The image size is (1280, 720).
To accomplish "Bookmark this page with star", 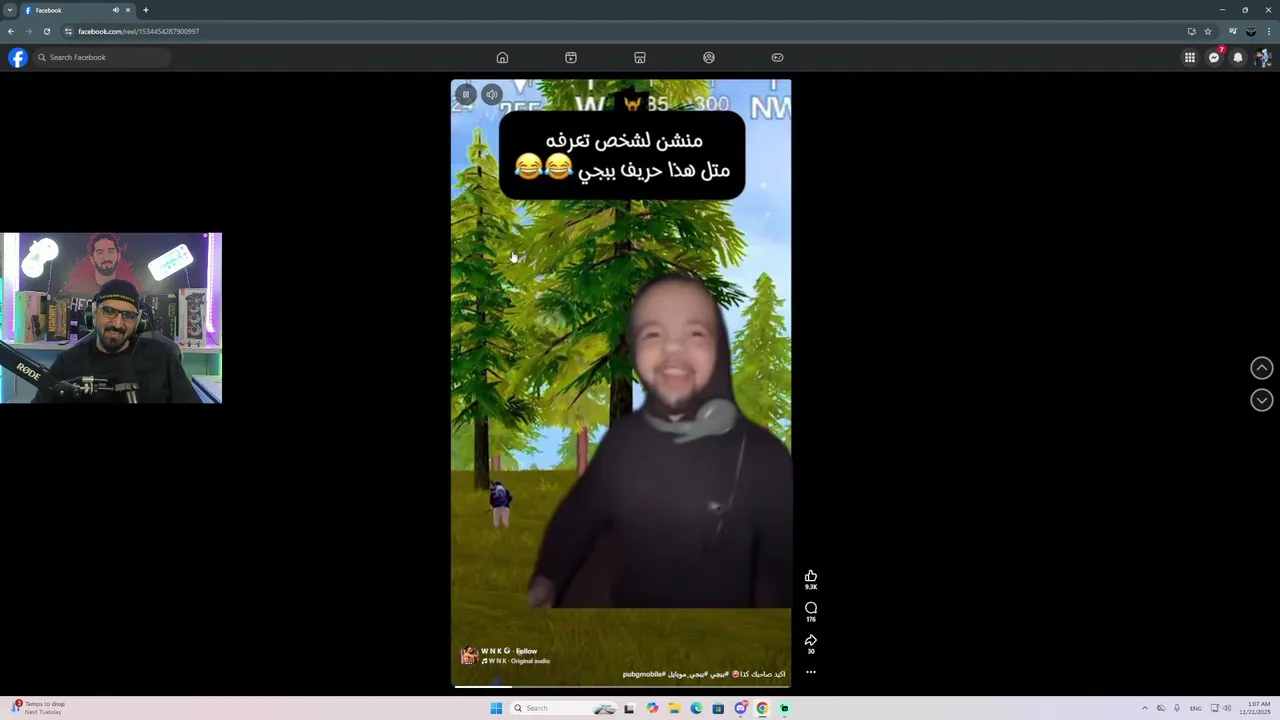I will (x=1208, y=31).
